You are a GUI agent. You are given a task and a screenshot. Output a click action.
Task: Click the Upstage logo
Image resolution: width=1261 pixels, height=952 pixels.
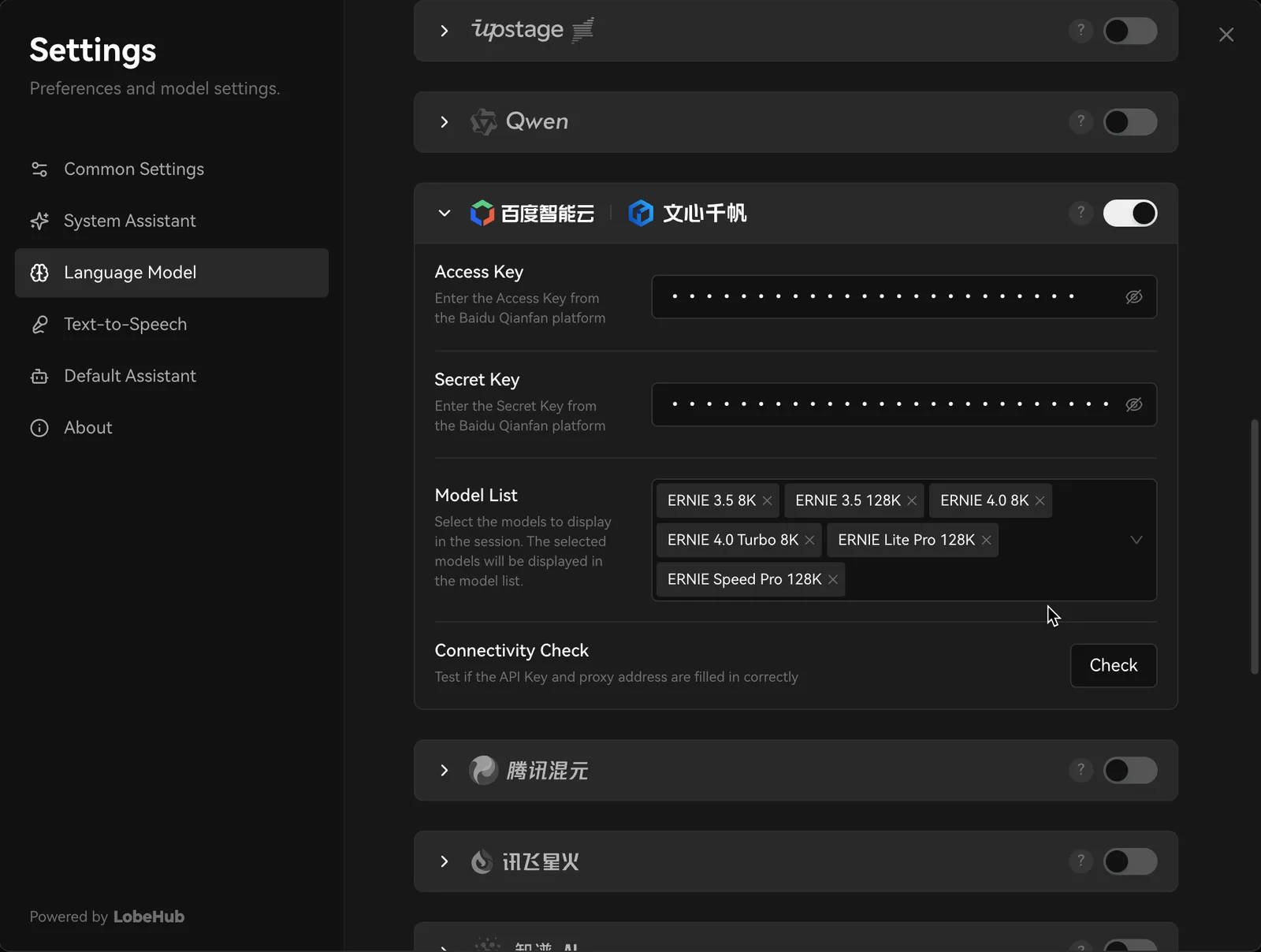pyautogui.click(x=532, y=30)
